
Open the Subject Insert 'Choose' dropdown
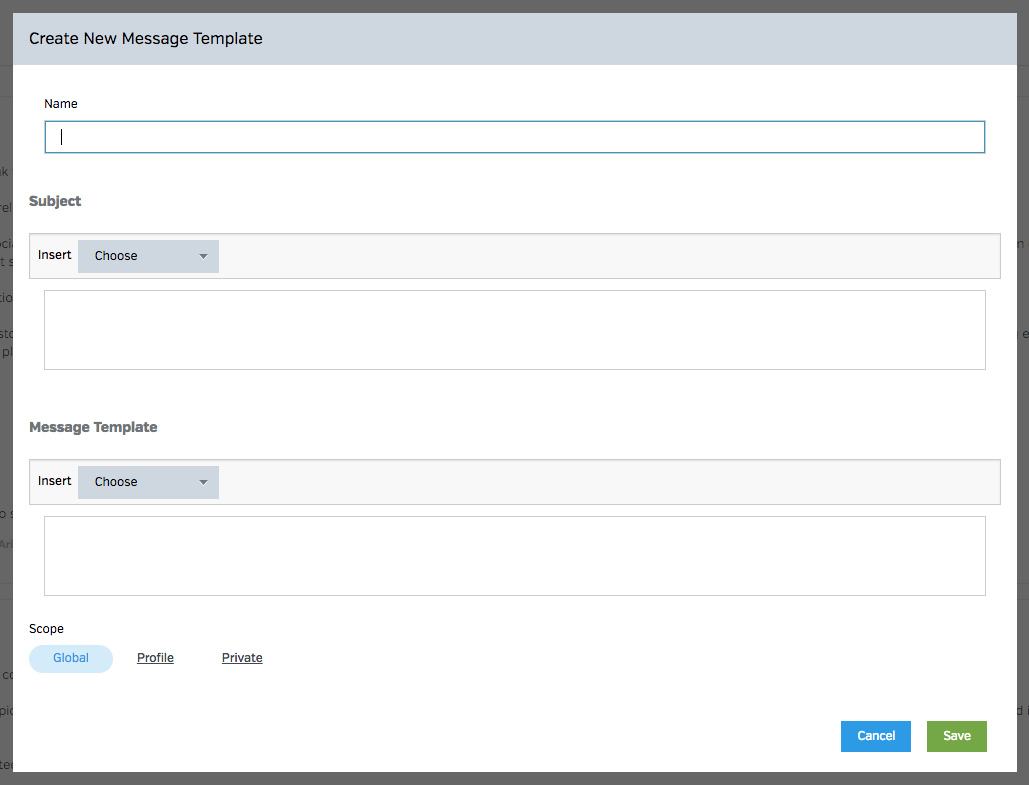[147, 256]
